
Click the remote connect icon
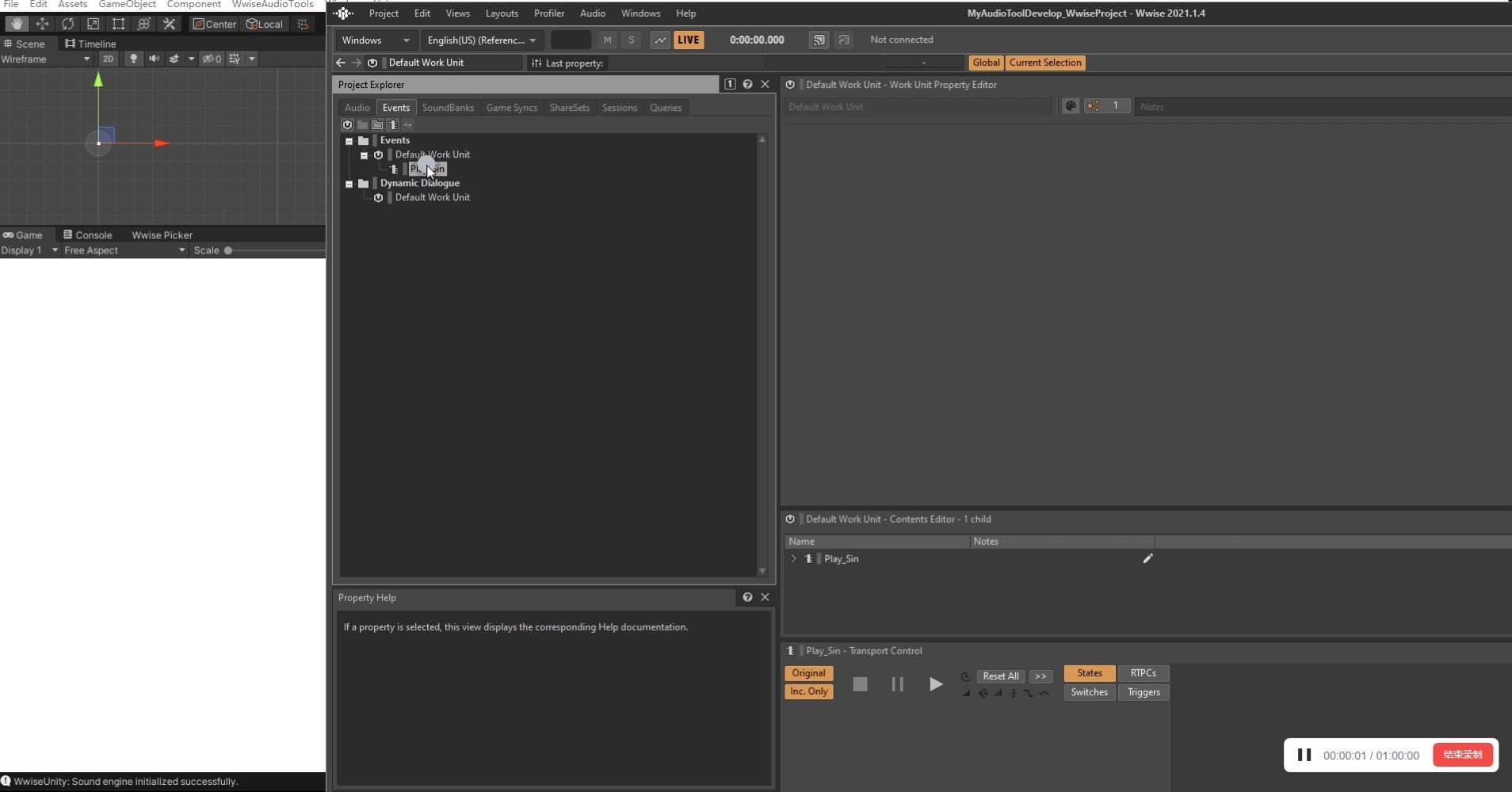(819, 40)
